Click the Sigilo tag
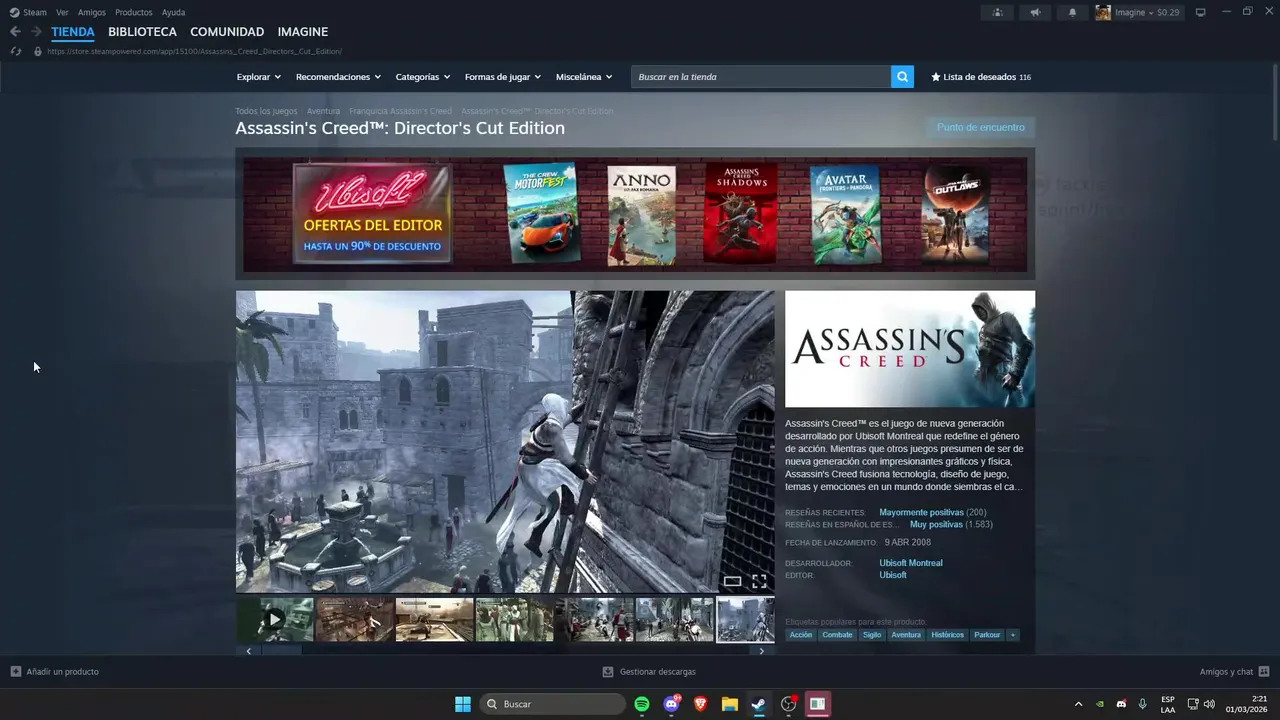This screenshot has width=1280, height=720. point(872,635)
